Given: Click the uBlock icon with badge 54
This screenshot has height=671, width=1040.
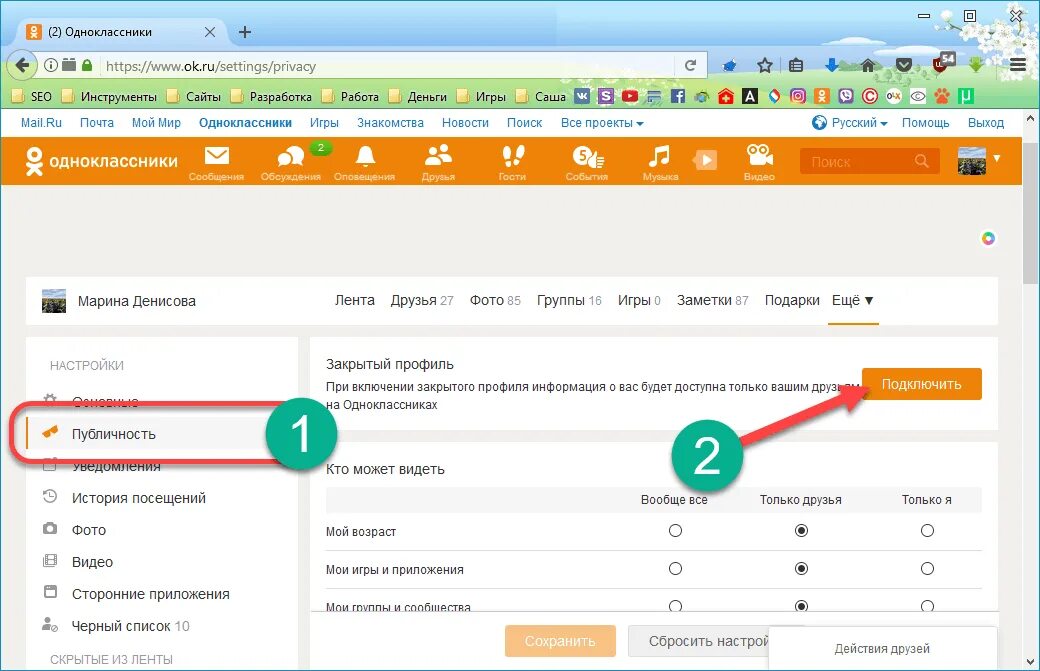Looking at the screenshot, I should (942, 62).
